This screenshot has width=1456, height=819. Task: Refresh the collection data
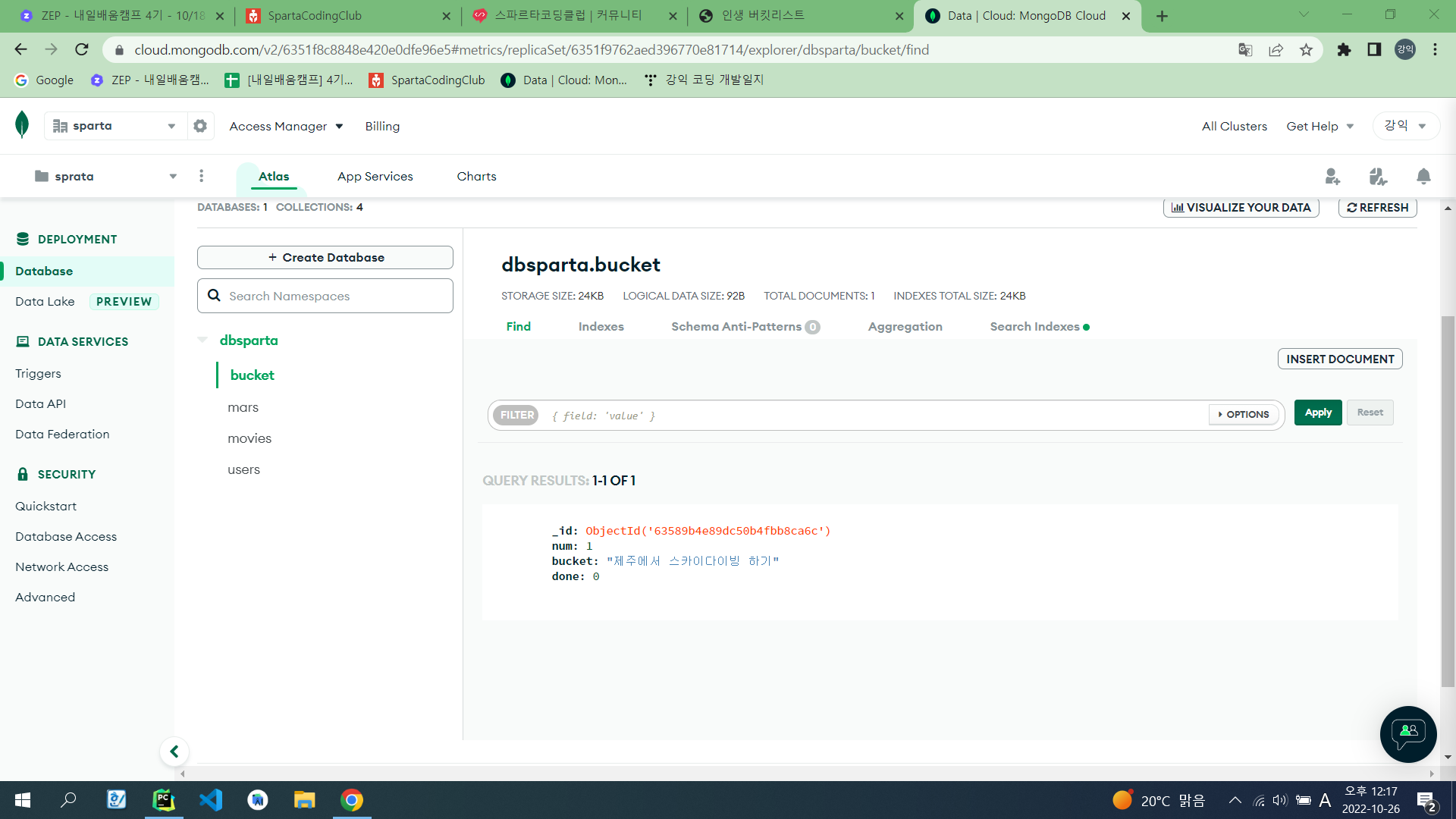tap(1378, 208)
